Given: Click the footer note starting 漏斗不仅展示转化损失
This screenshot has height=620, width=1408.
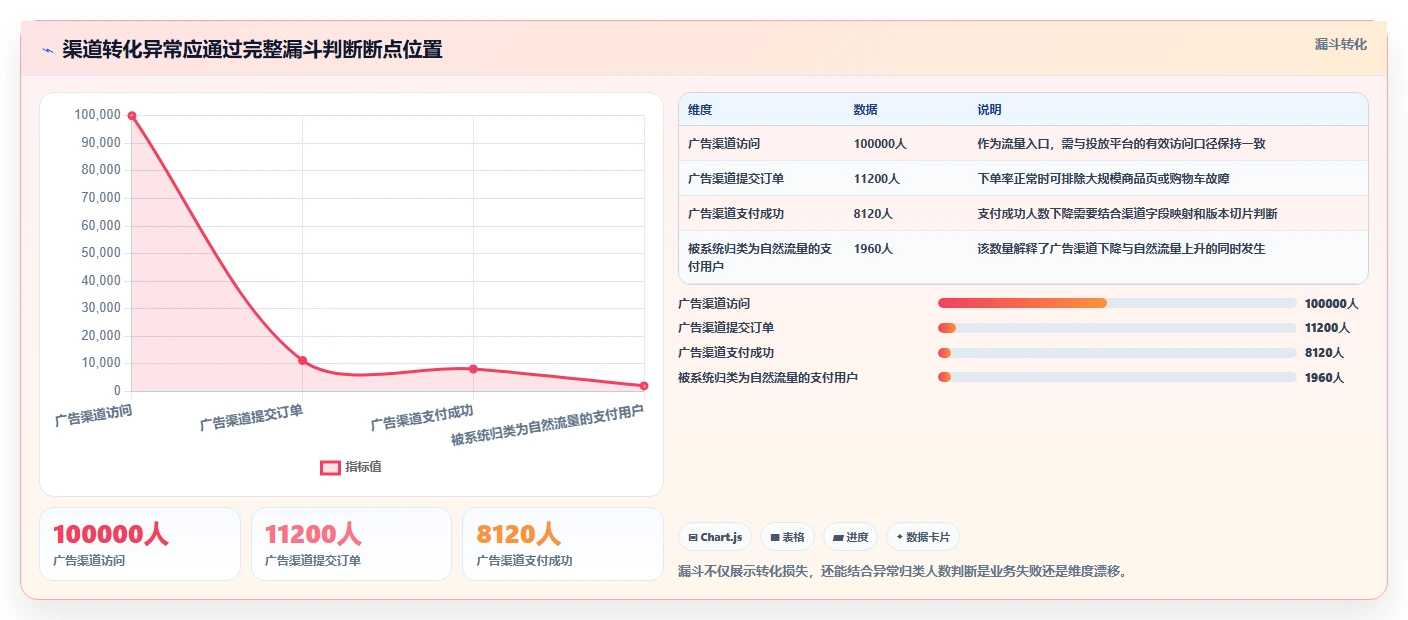Looking at the screenshot, I should (x=903, y=572).
